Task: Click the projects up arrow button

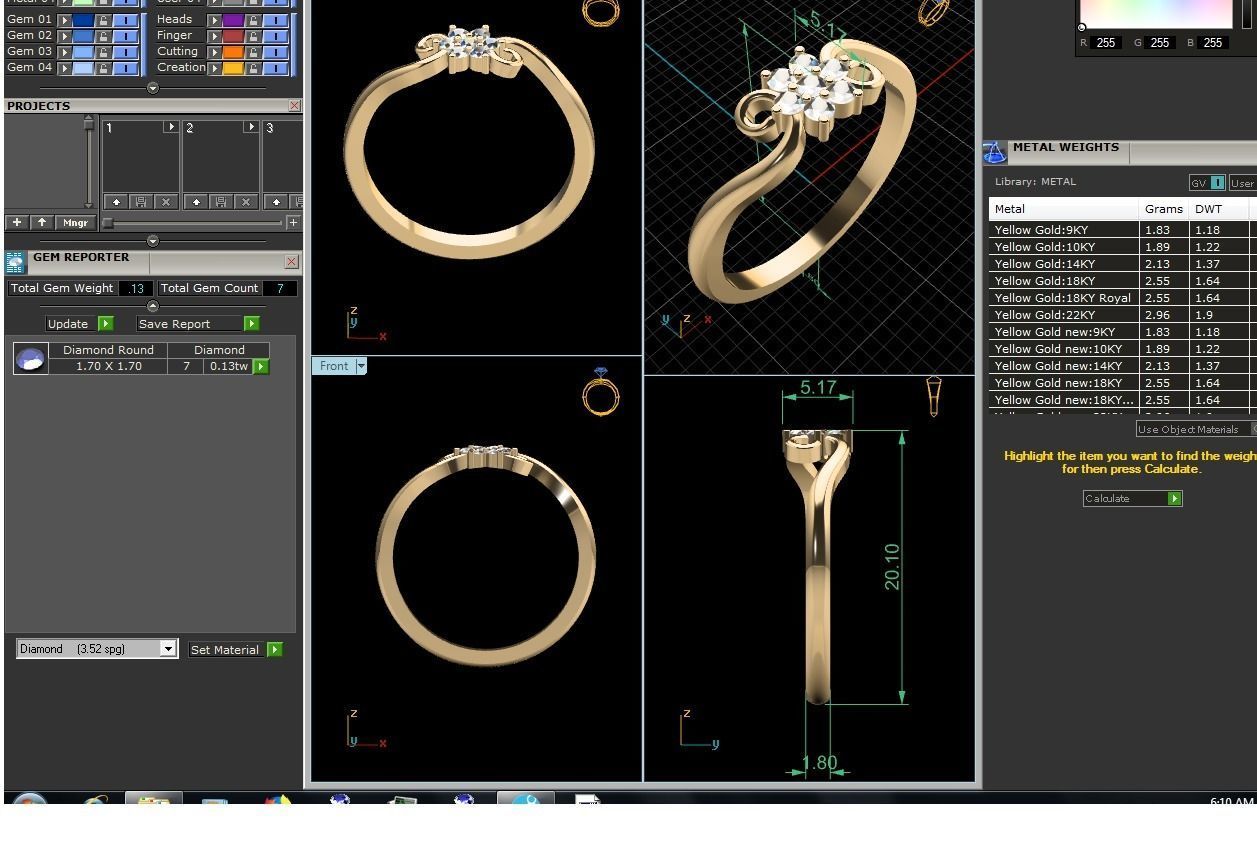Action: click(42, 222)
